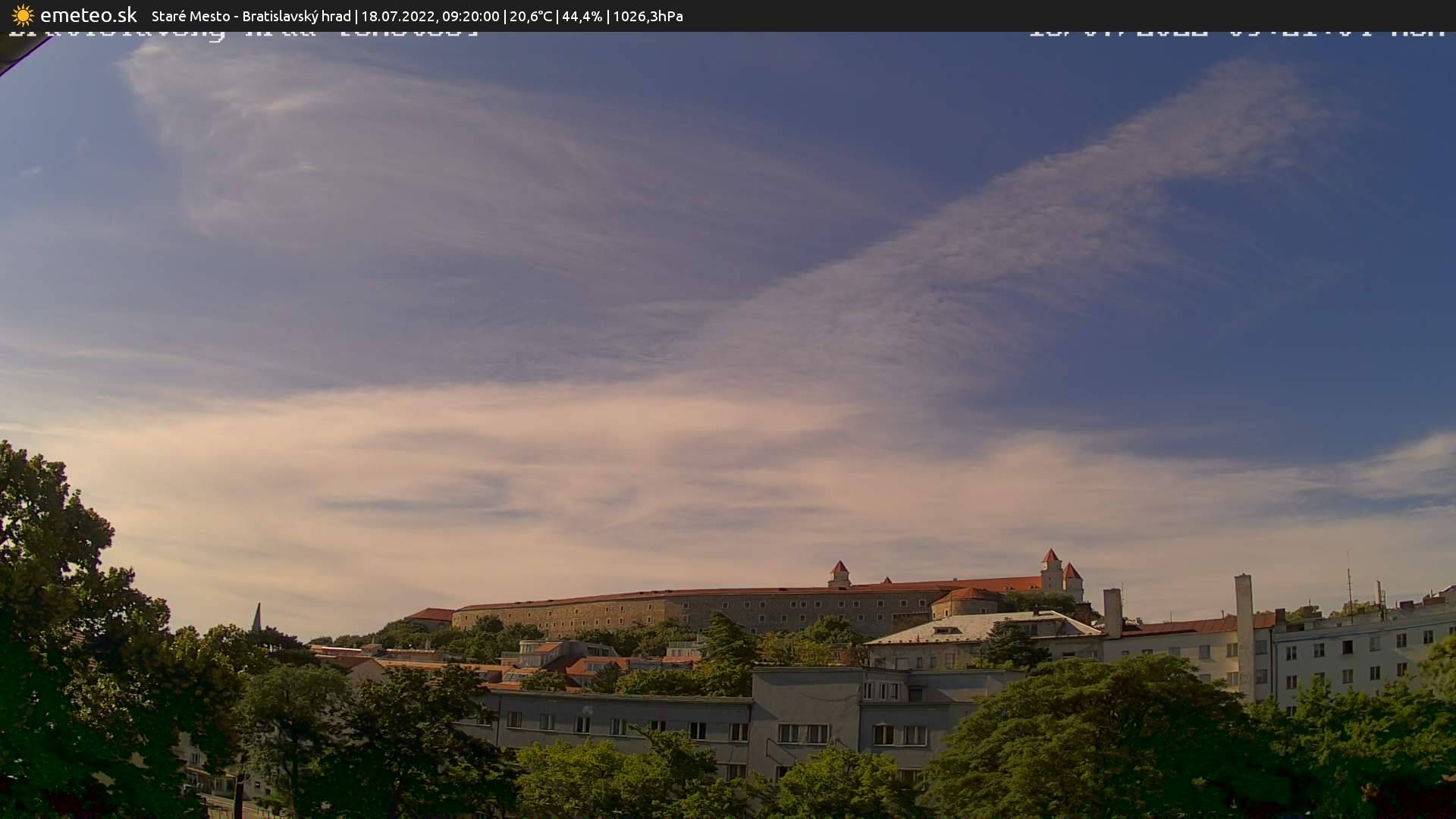Viewport: 1456px width, 819px height.
Task: Click the humidity value 44,4%
Action: pos(582,15)
